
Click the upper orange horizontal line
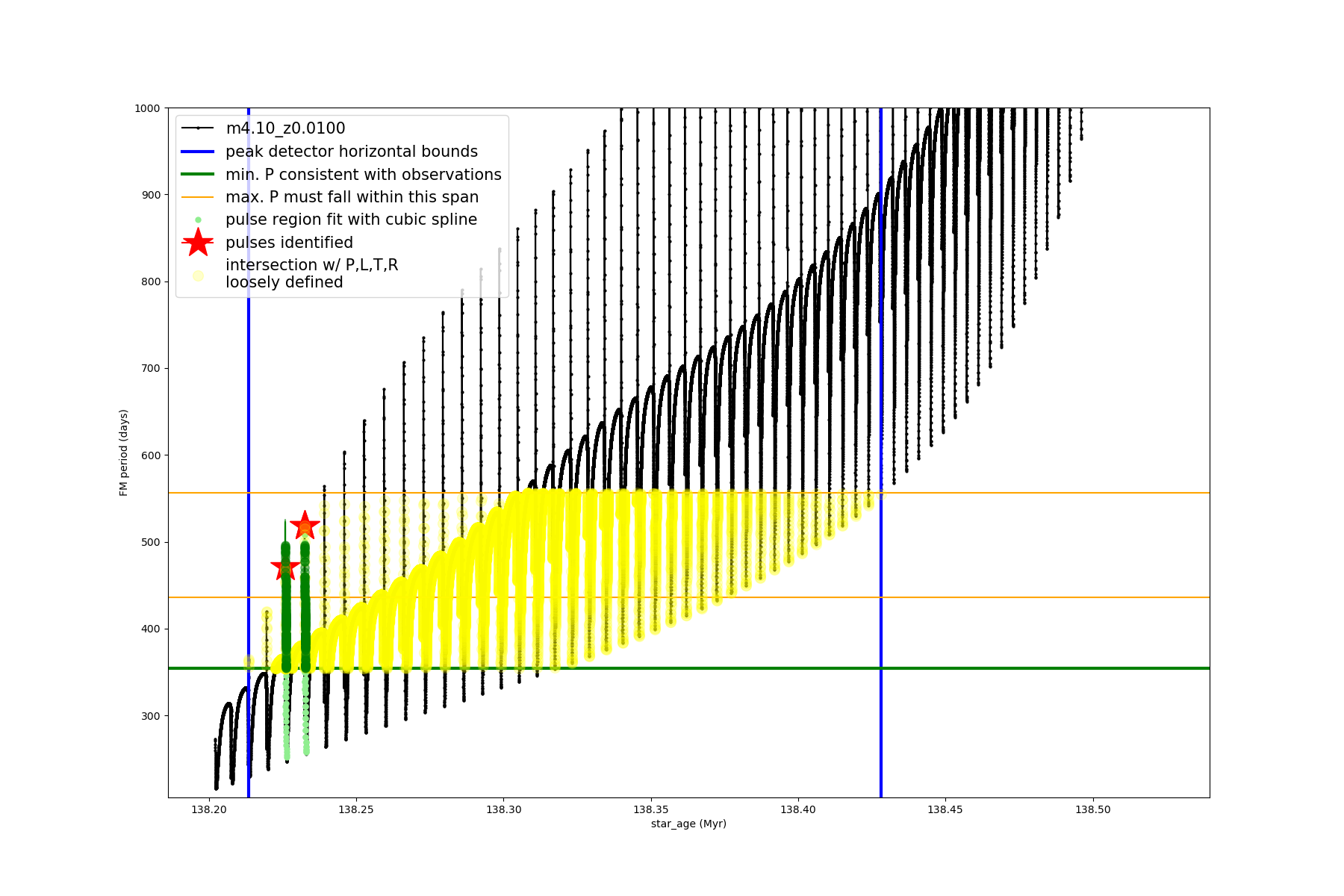(x=1045, y=493)
